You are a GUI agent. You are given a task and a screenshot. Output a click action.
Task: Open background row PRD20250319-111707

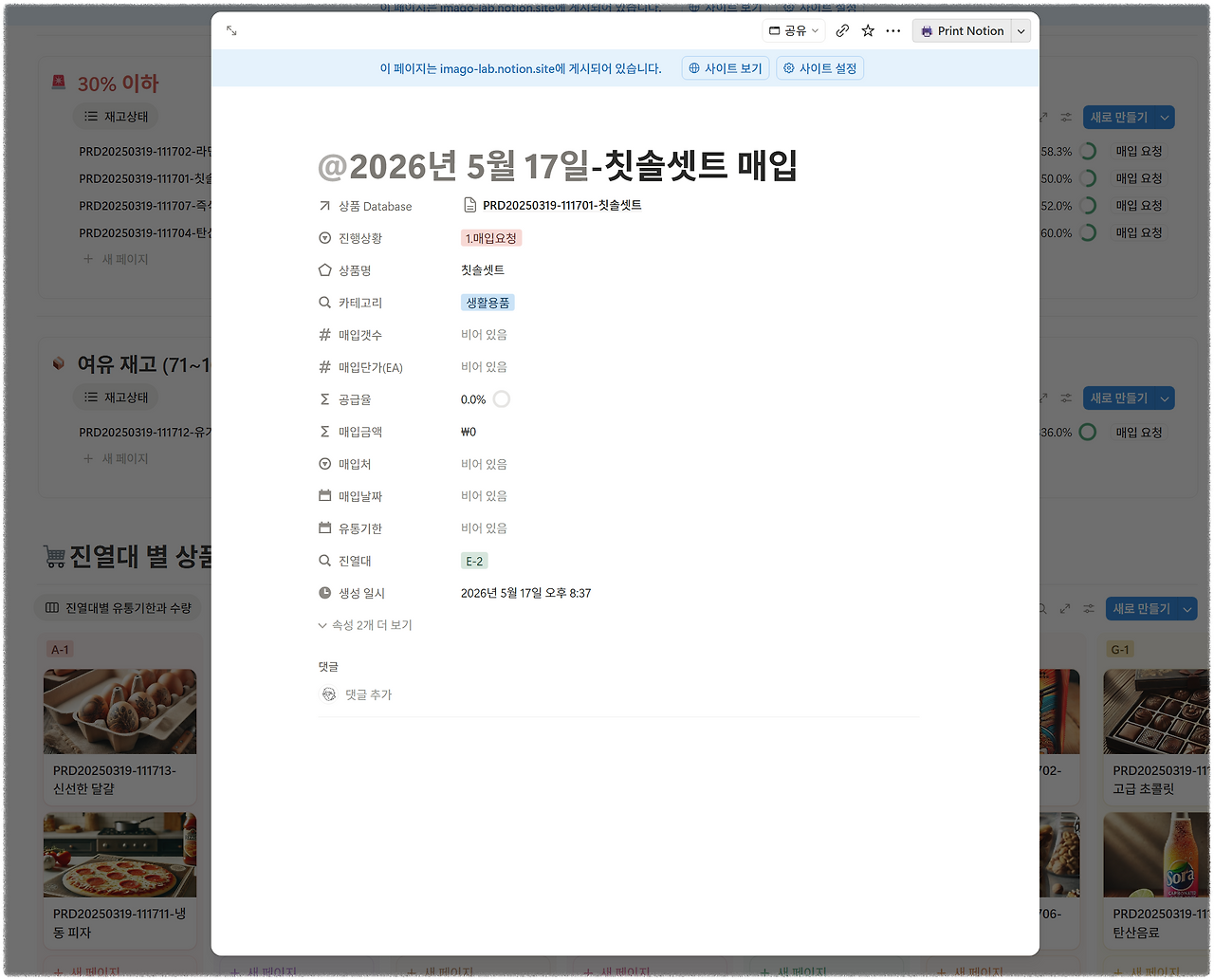pyautogui.click(x=145, y=206)
